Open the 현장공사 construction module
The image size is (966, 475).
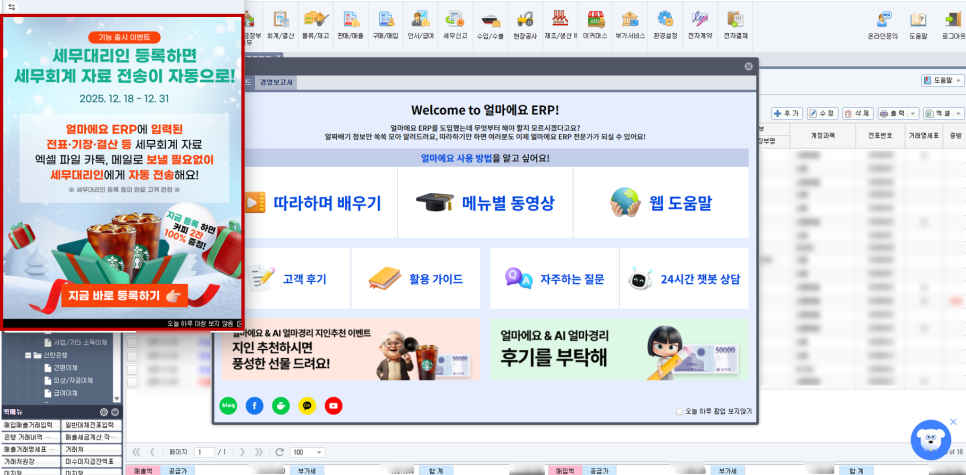click(x=526, y=25)
